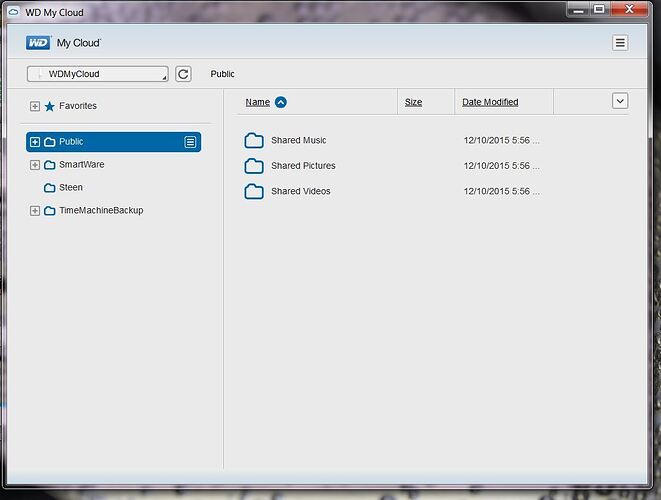Click the Shared Pictures date modified value

501,166
